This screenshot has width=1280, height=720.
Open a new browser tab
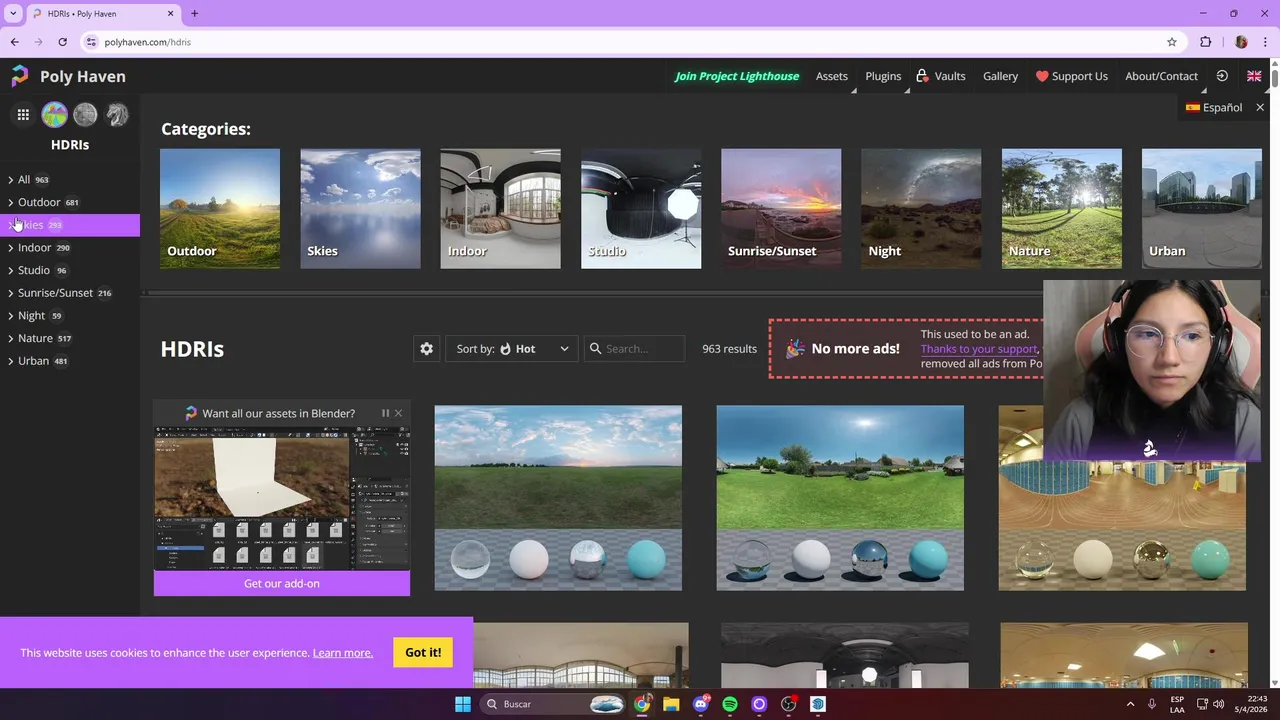coord(194,14)
